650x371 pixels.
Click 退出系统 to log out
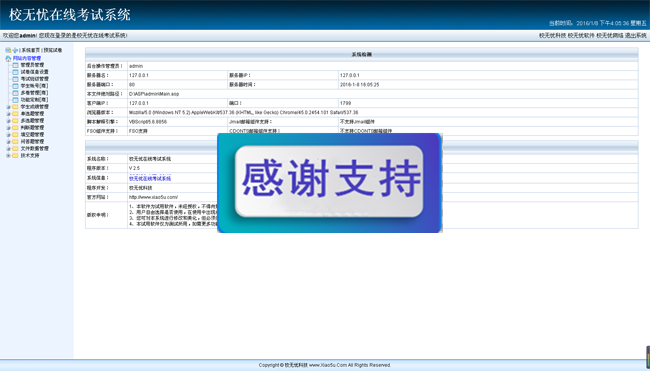click(x=635, y=36)
